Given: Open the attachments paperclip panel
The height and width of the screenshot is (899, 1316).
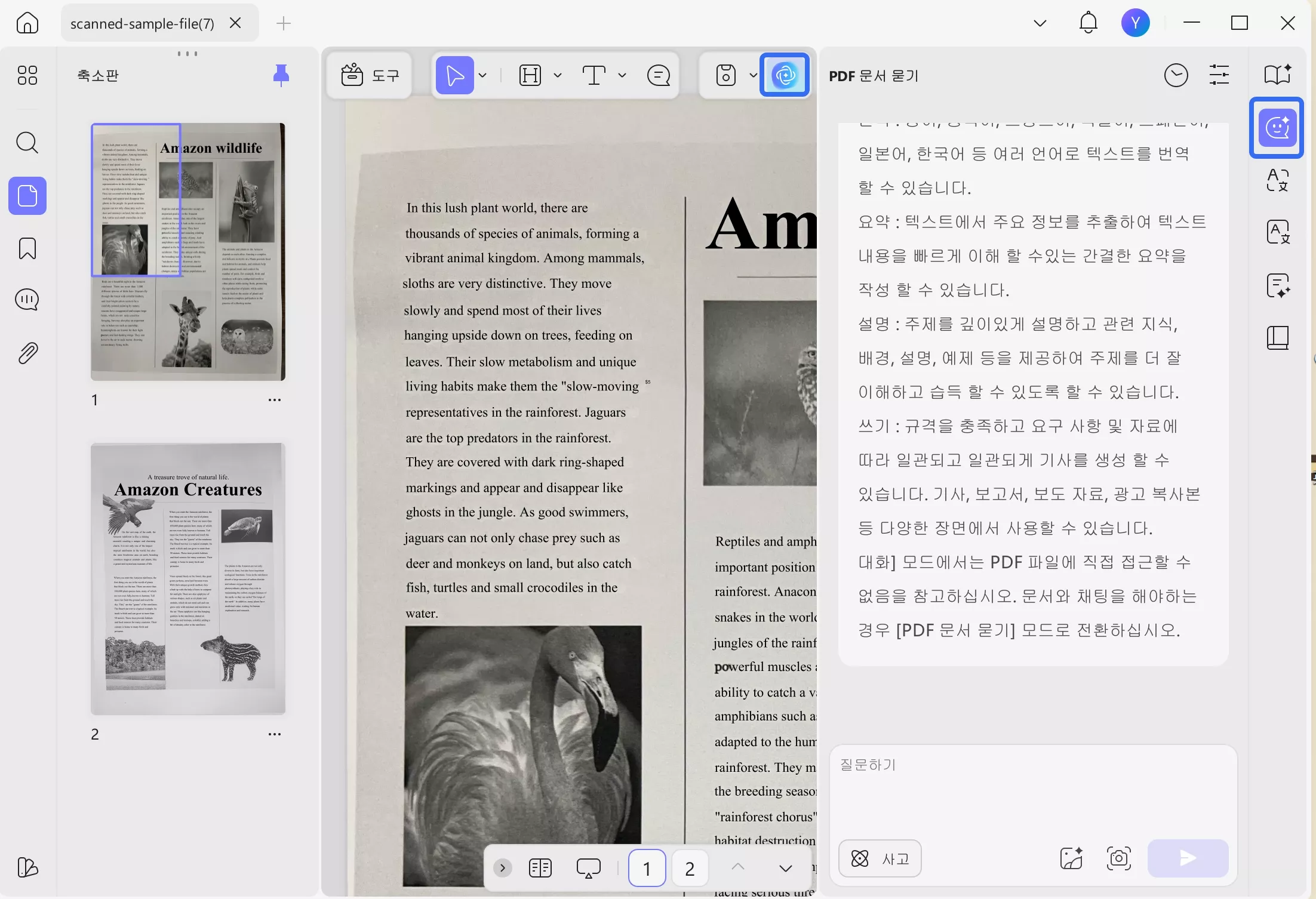Looking at the screenshot, I should point(27,353).
